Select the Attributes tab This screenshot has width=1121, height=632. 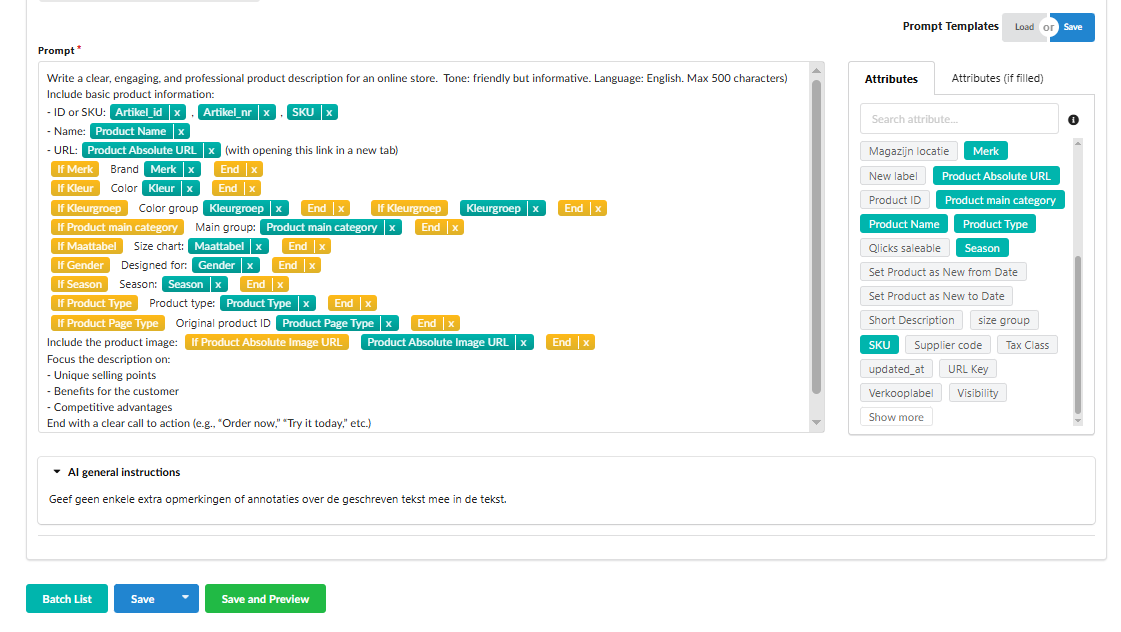coord(891,79)
